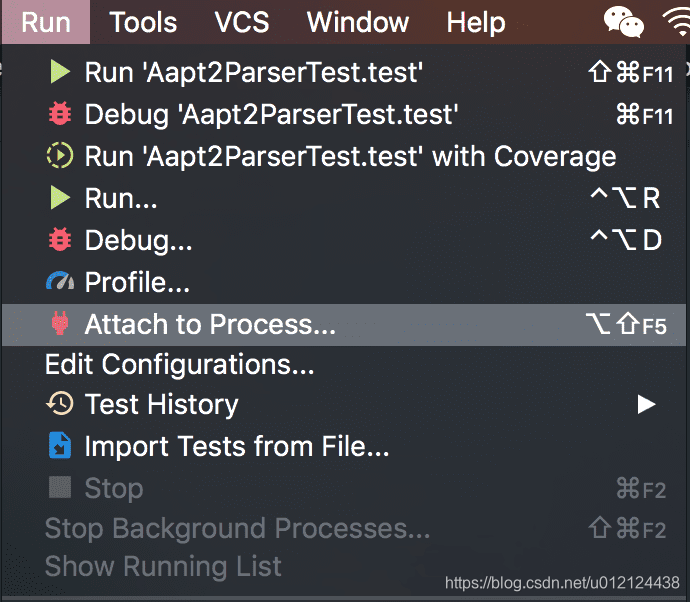The image size is (690, 602).
Task: Click the Test History clock icon
Action: tap(60, 404)
